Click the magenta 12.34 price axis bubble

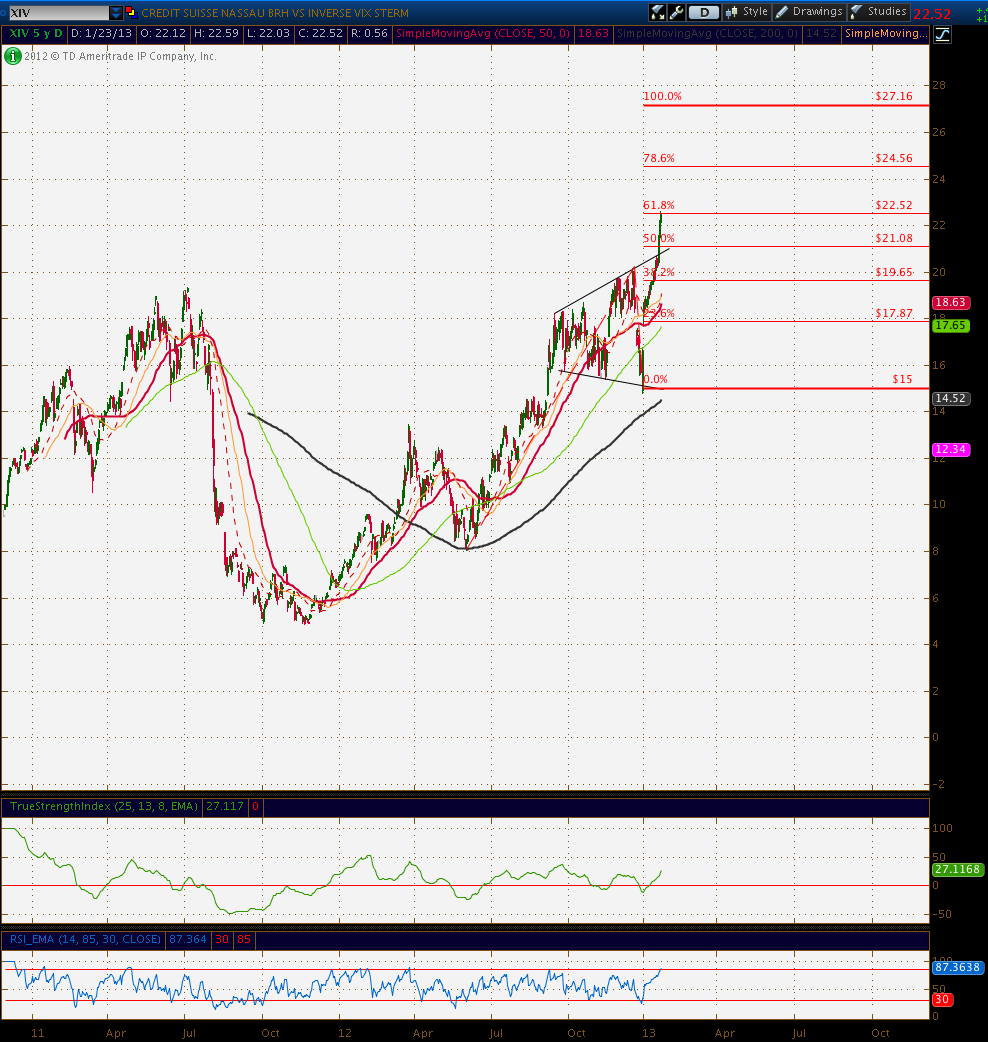[x=951, y=449]
